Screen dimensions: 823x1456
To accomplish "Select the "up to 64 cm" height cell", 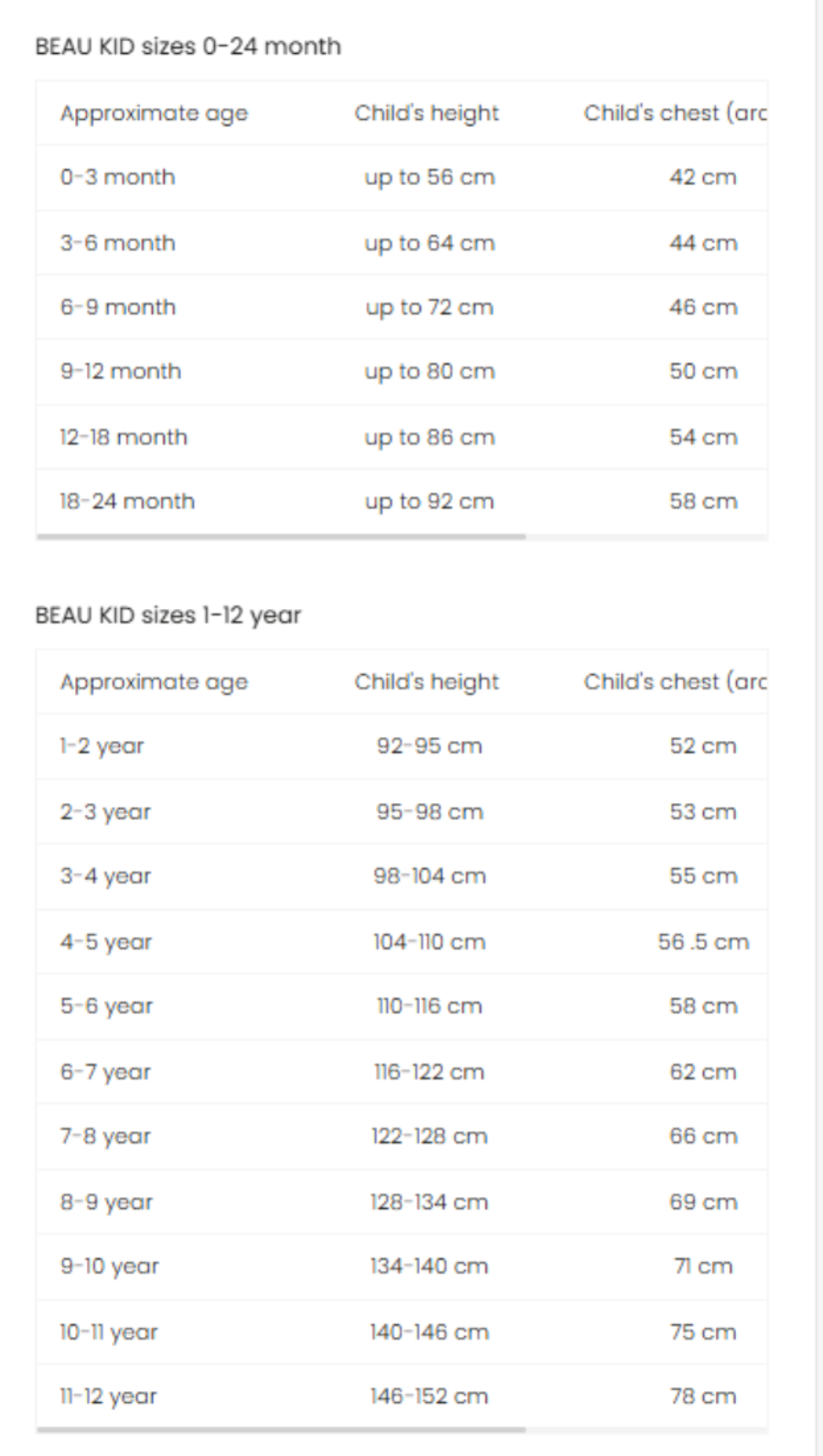I will coord(429,243).
